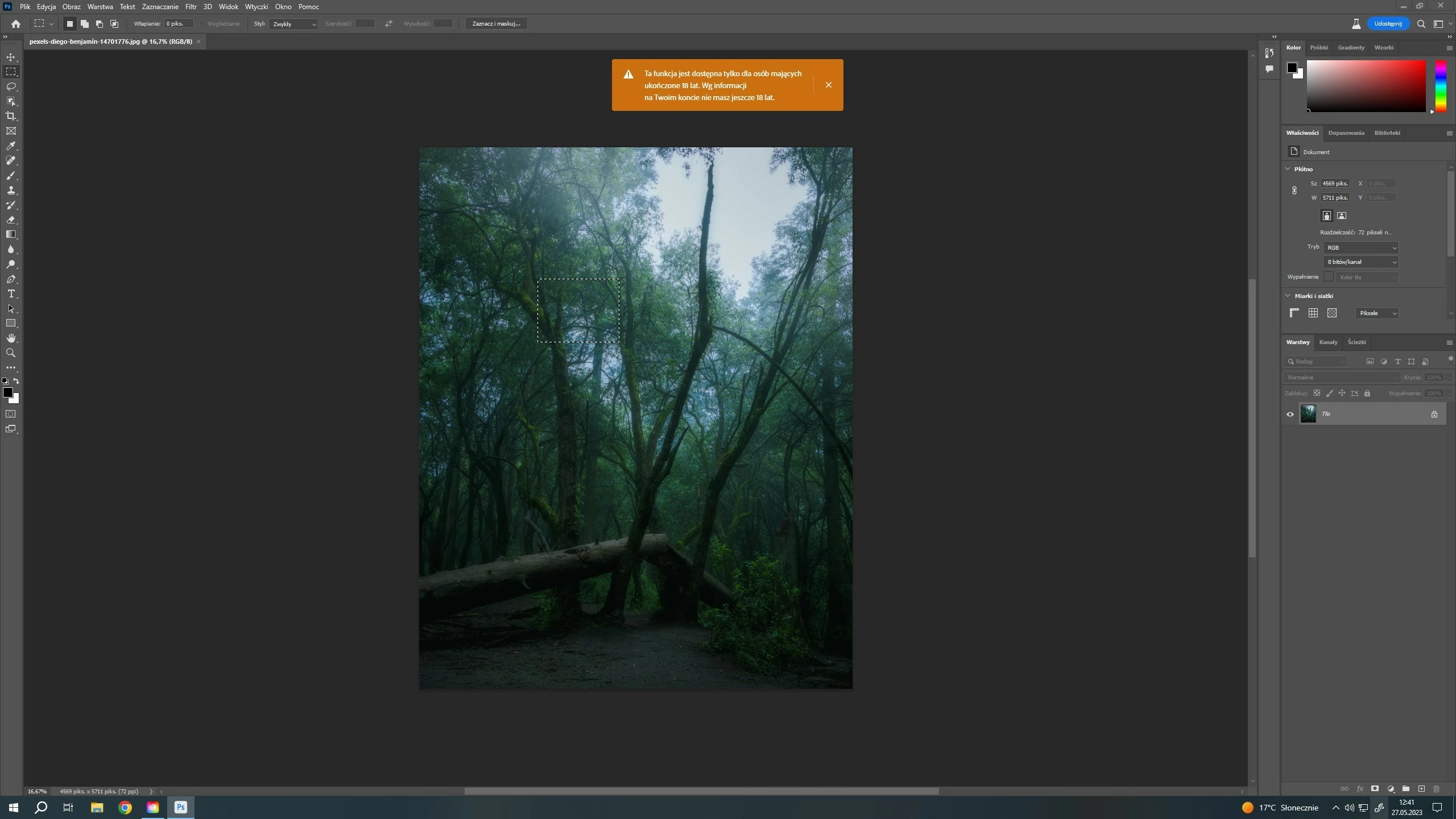
Task: Click the rainbow hue slider strip
Action: (x=1440, y=85)
